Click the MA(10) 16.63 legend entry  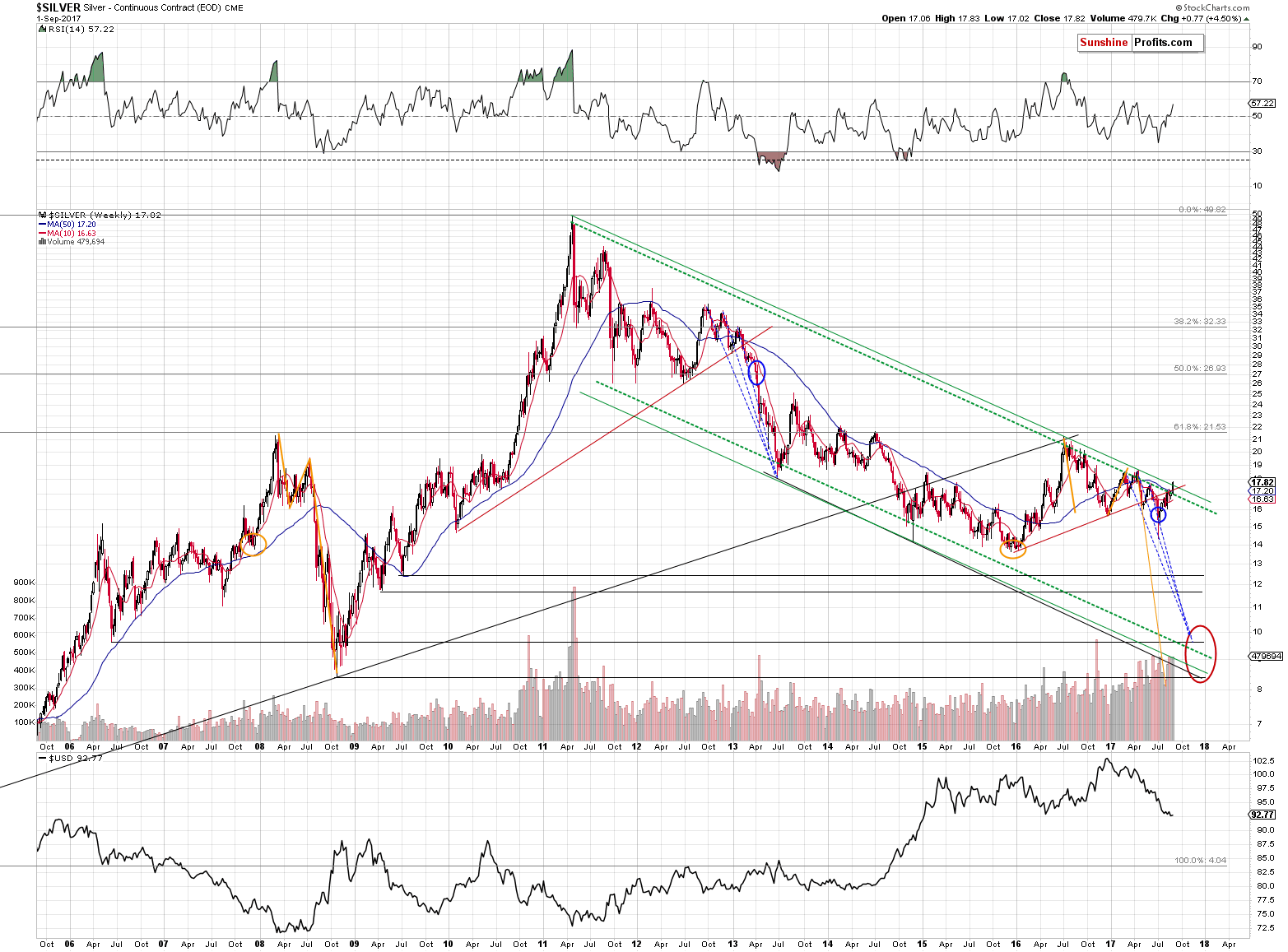pos(67,234)
